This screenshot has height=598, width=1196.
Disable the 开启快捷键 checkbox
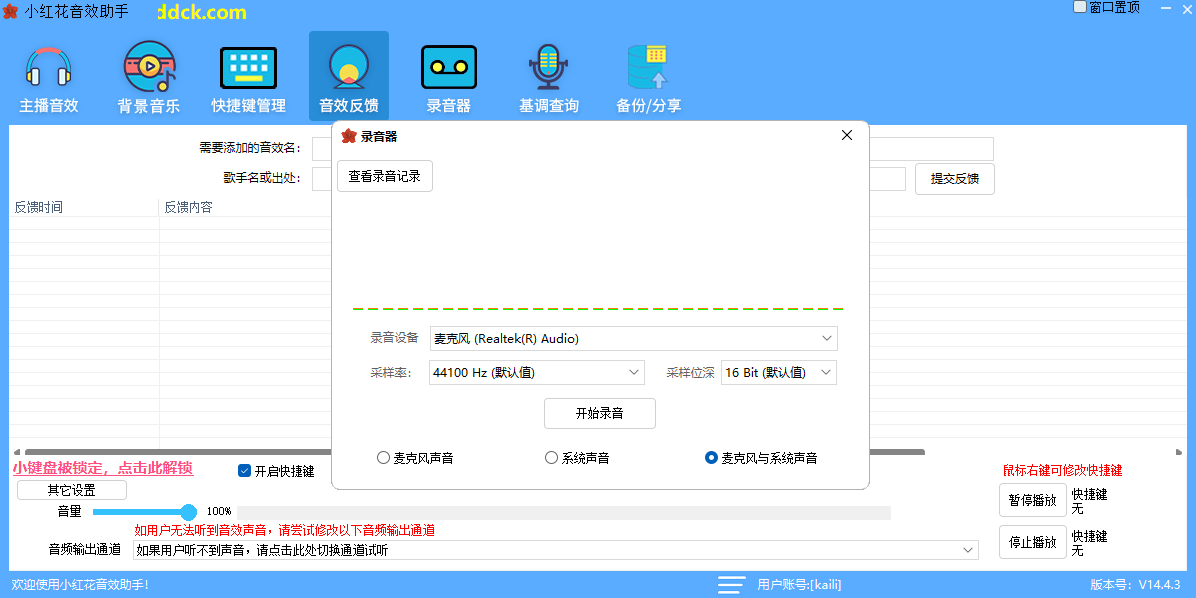point(244,471)
